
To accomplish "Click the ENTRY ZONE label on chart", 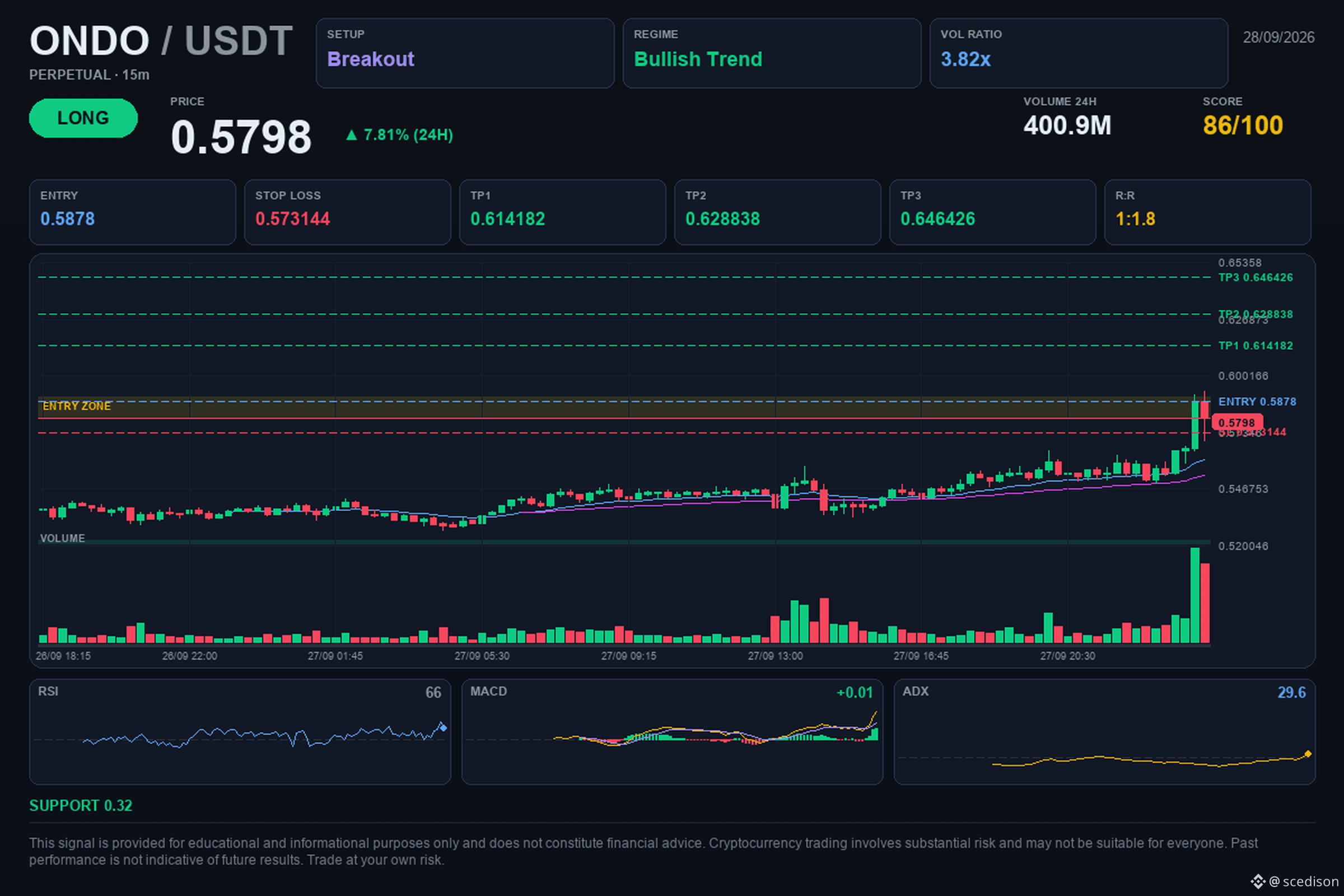I will [77, 405].
